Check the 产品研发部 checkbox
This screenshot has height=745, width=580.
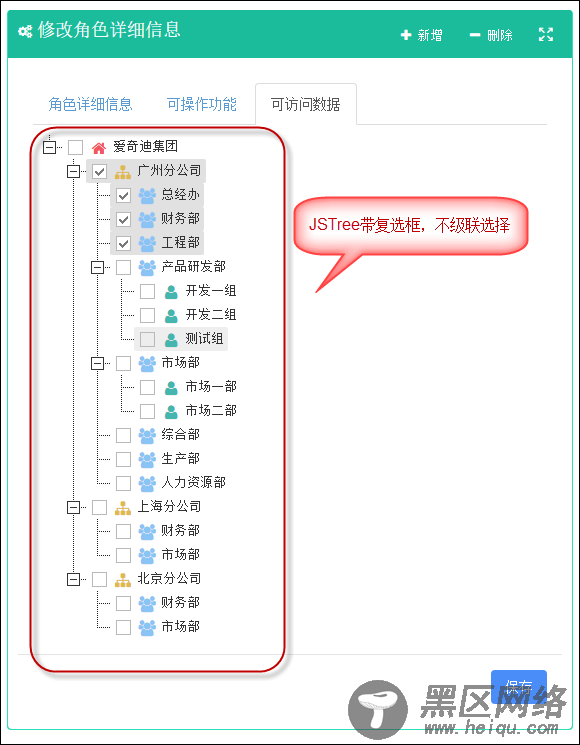(124, 267)
